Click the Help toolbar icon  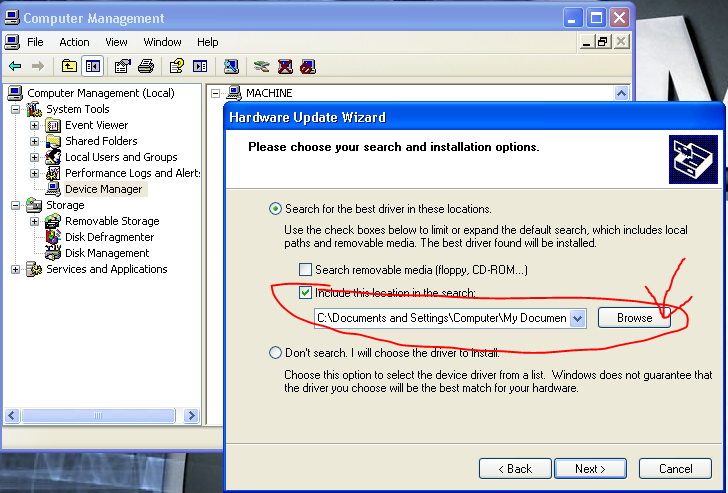tap(176, 66)
